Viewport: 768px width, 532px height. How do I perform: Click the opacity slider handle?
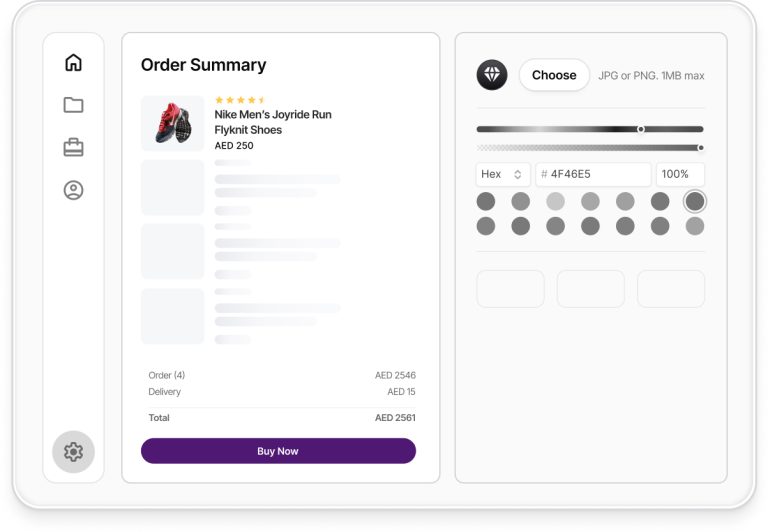(x=700, y=147)
